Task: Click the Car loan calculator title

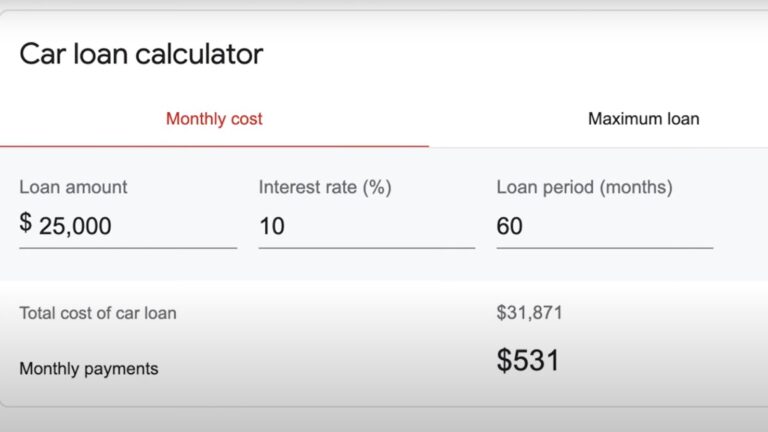Action: (x=141, y=54)
